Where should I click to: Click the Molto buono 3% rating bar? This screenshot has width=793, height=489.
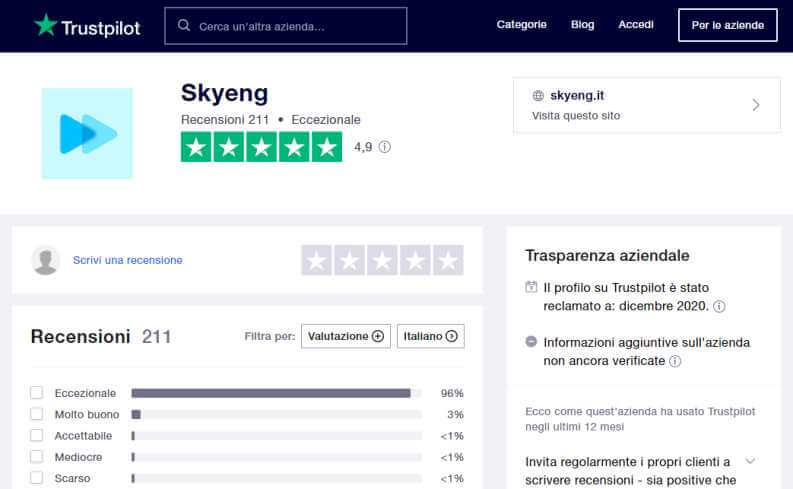point(276,415)
